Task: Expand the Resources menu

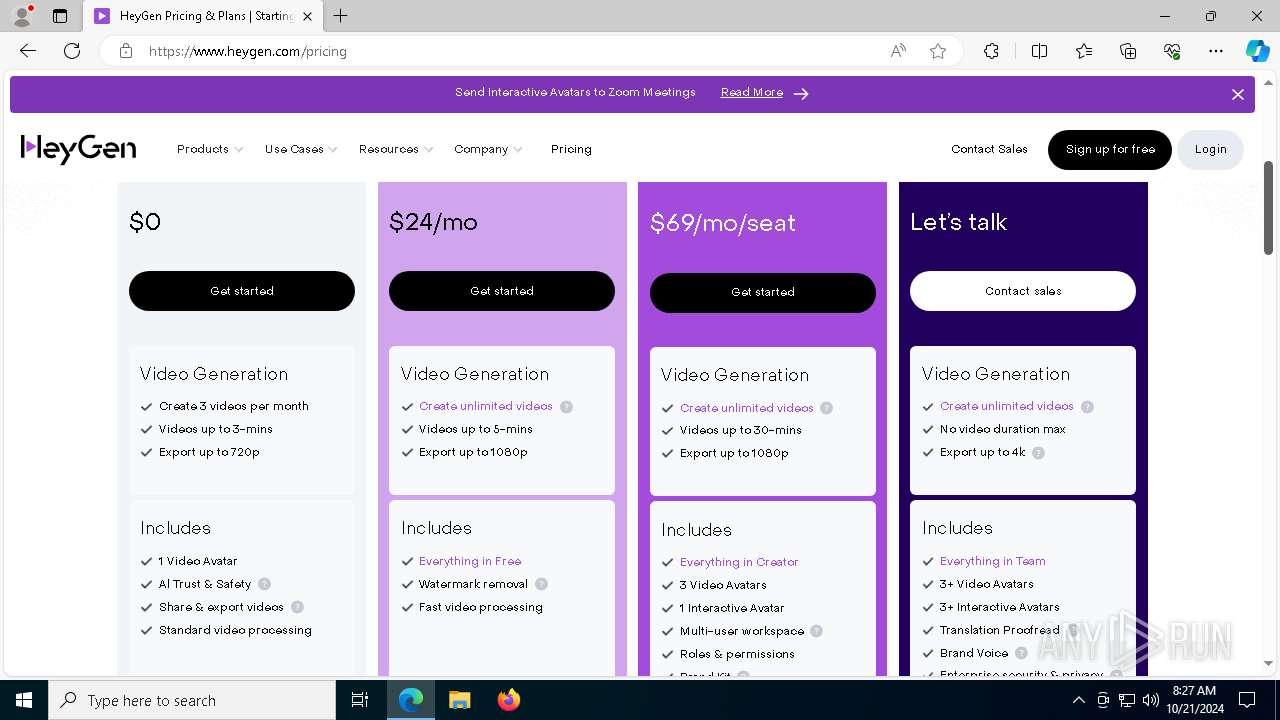Action: 396,149
